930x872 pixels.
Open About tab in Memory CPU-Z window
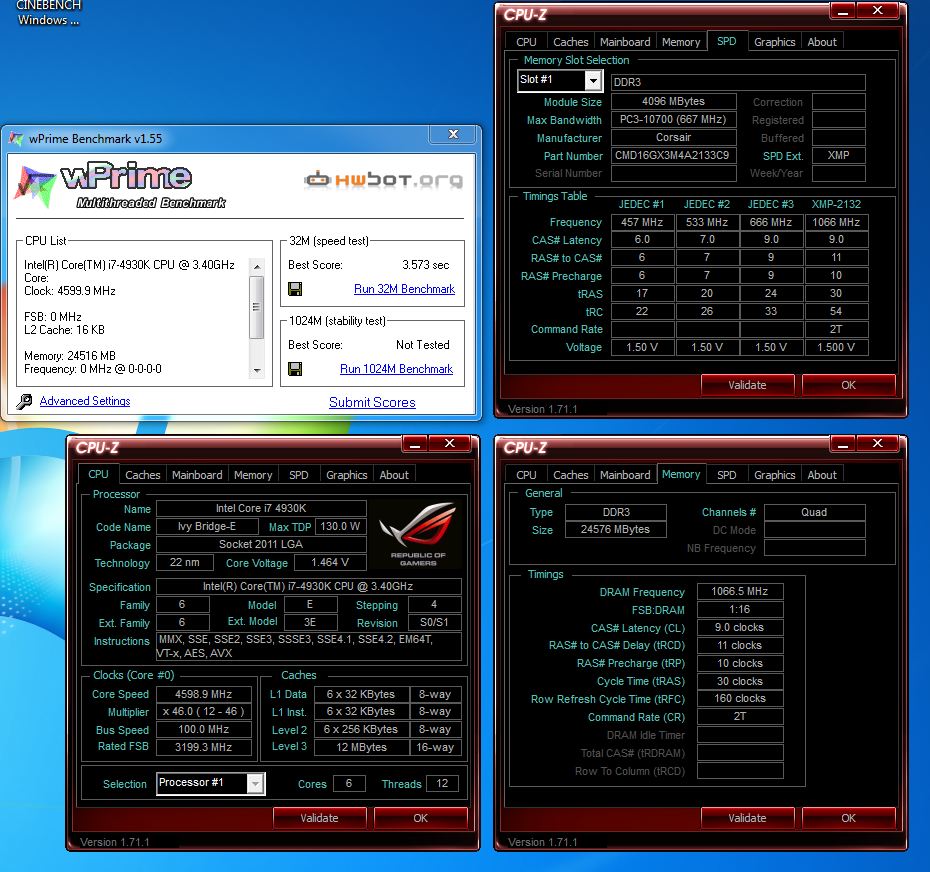click(x=822, y=475)
